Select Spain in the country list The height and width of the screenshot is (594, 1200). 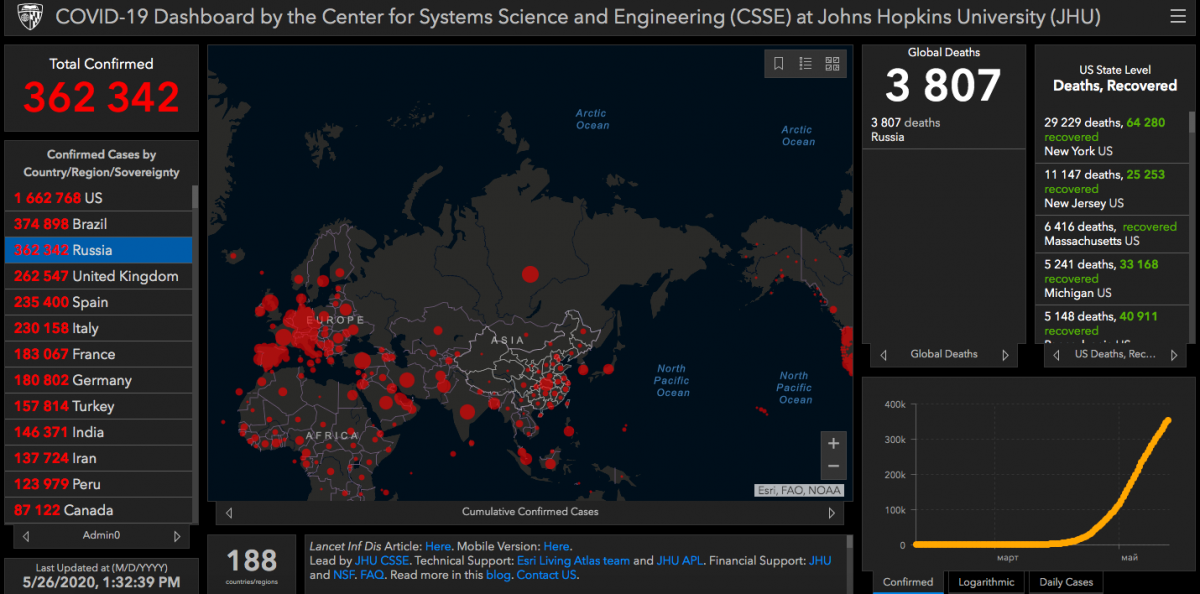pyautogui.click(x=98, y=302)
